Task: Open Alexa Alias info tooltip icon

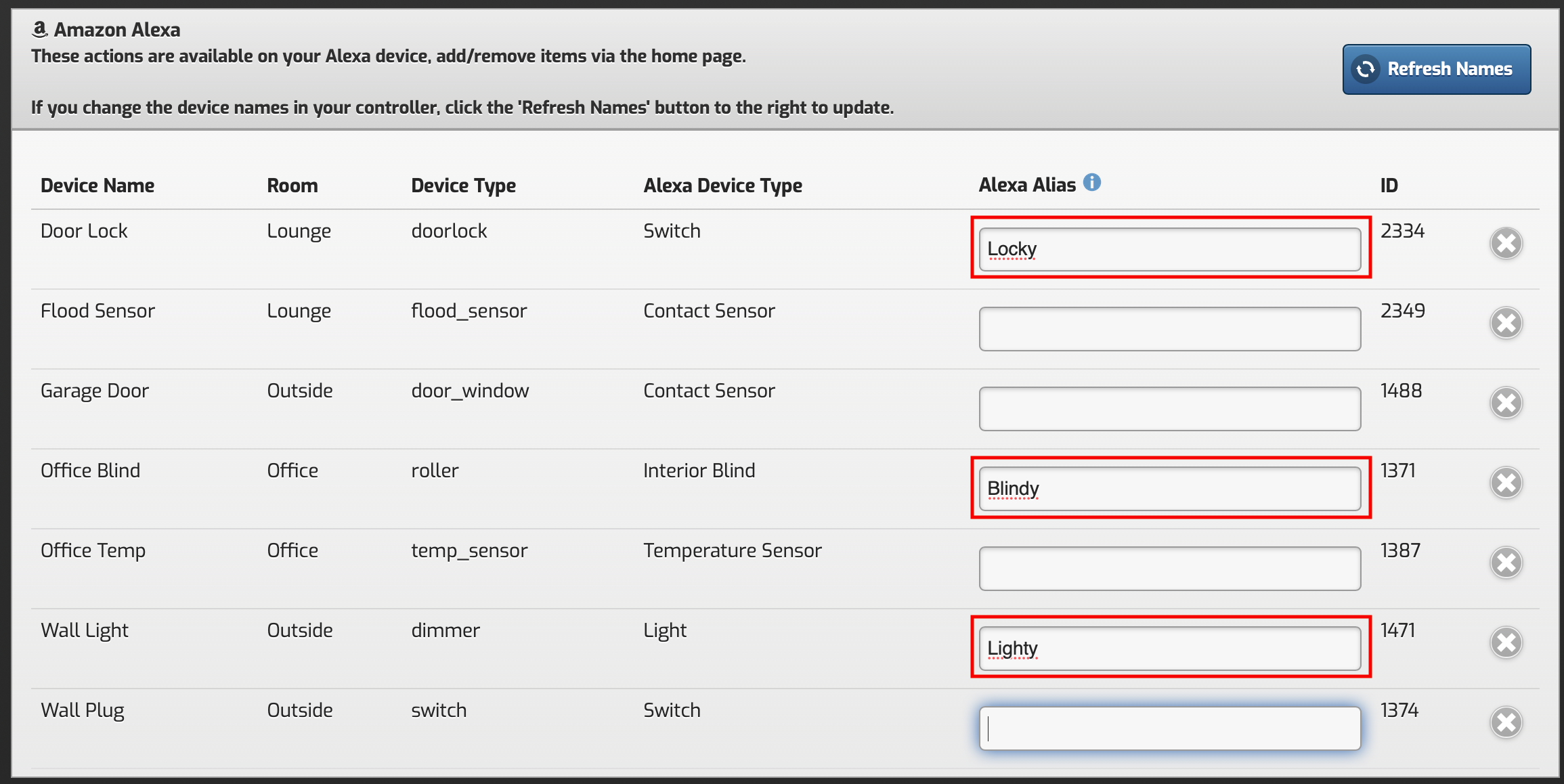Action: [1091, 183]
